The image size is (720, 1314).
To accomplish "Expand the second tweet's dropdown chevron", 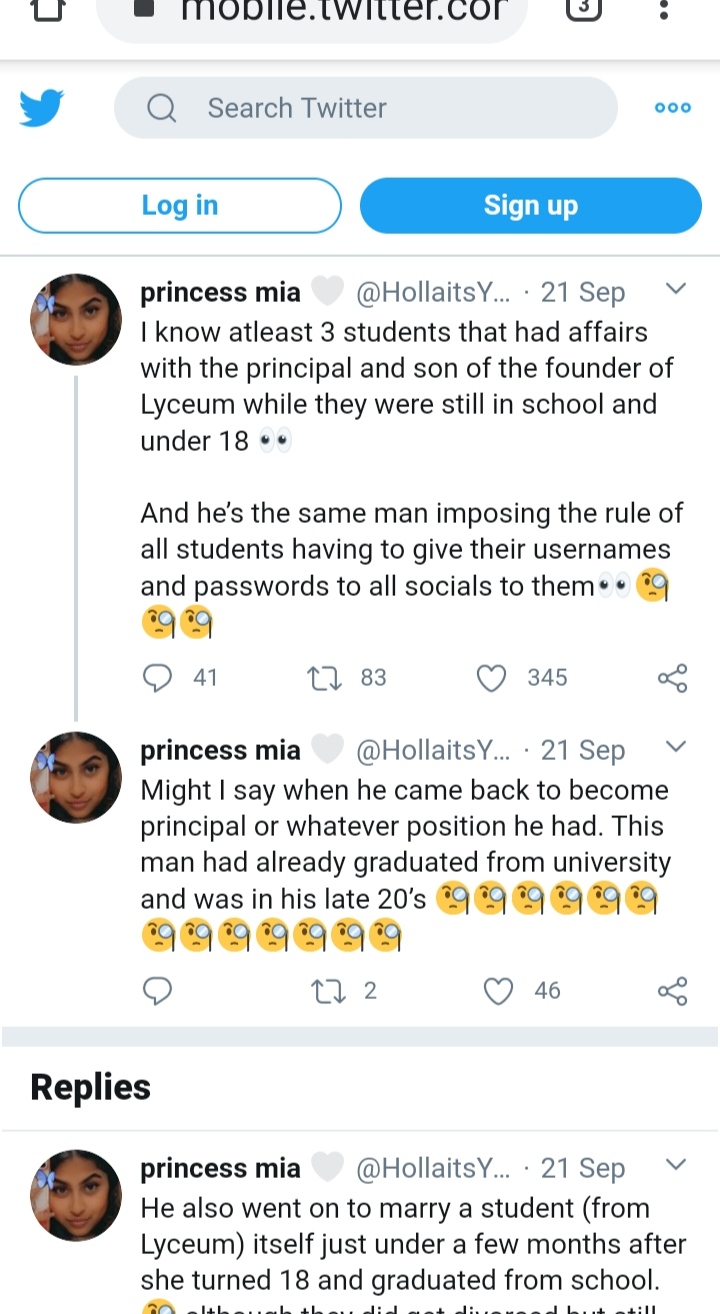I will (676, 748).
